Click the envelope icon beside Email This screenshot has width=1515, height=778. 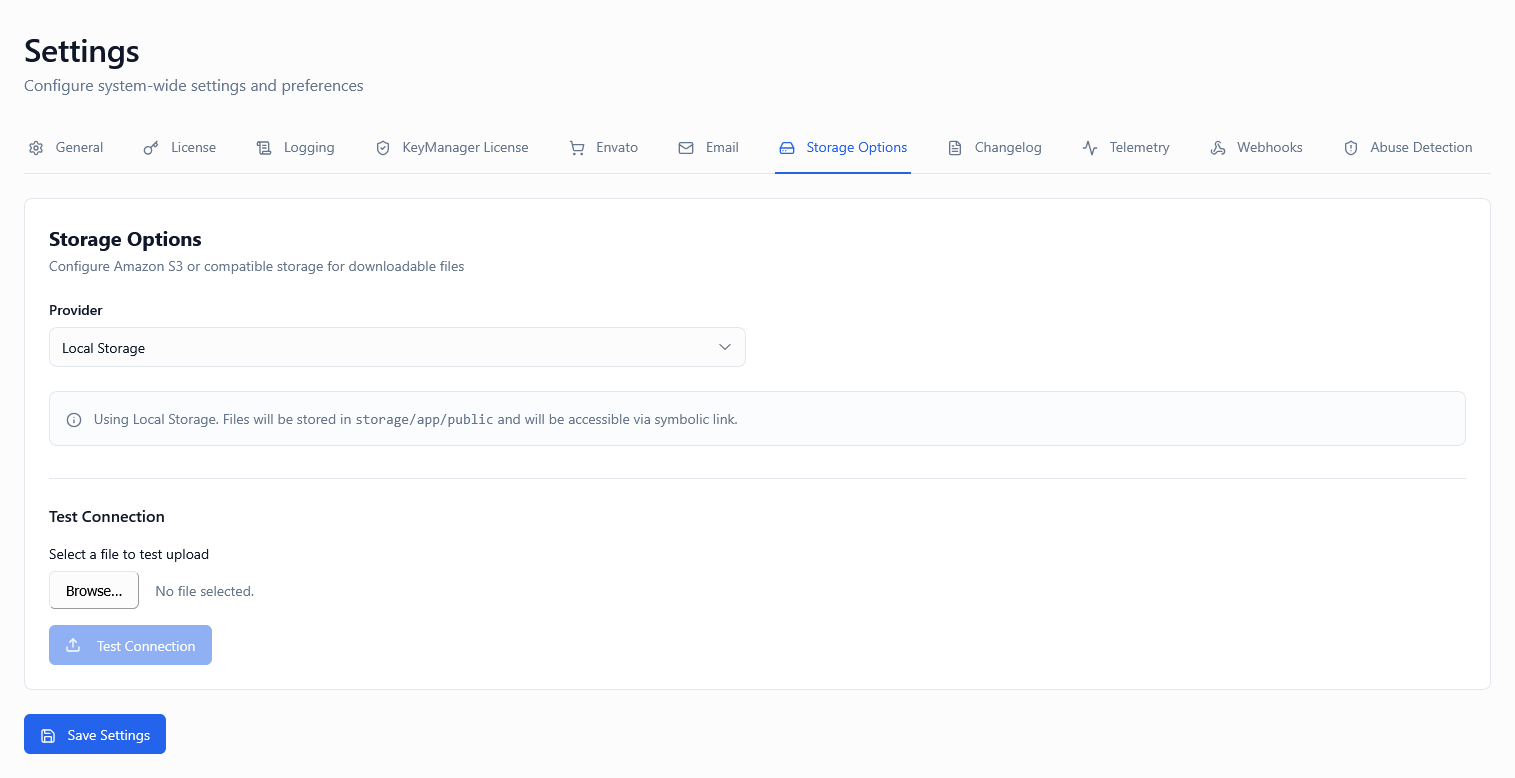pos(686,148)
